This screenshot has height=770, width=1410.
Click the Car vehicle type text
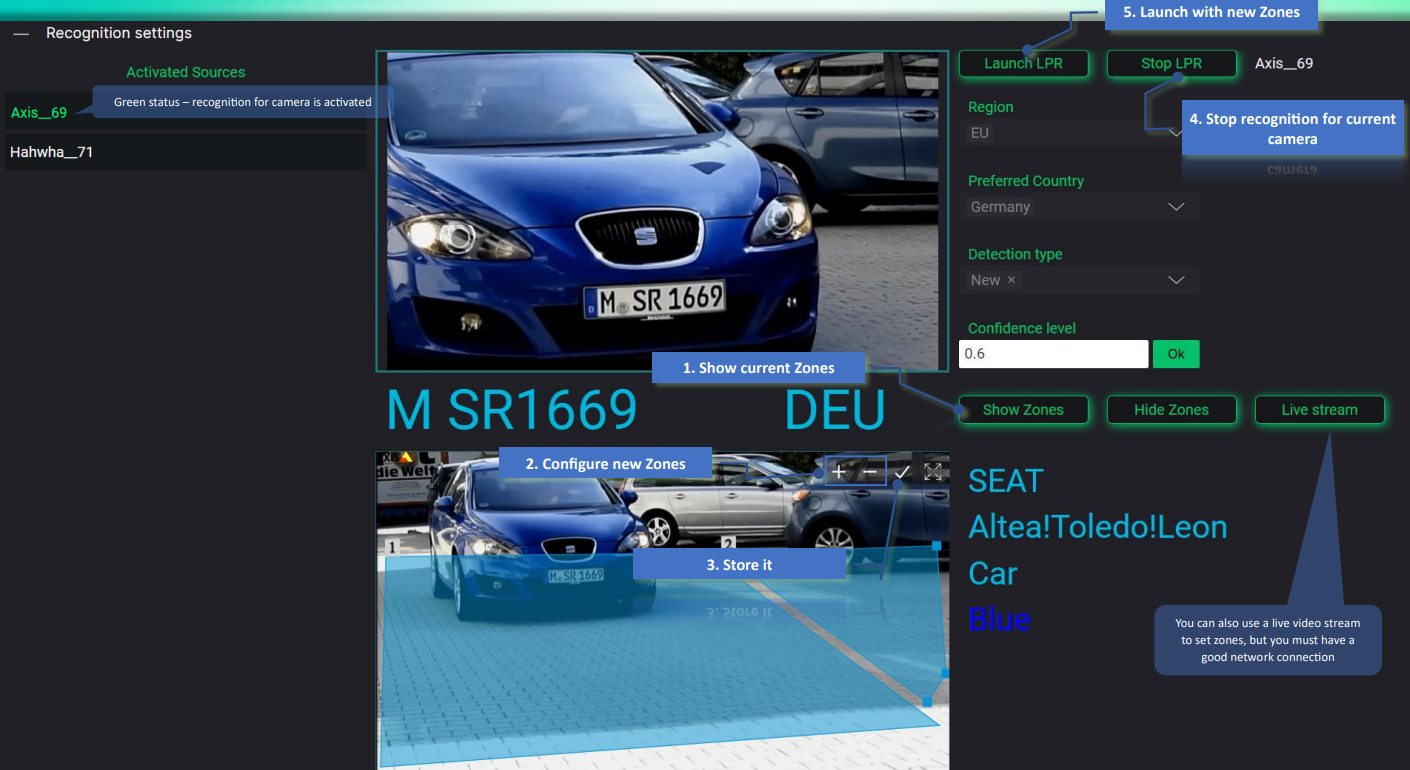tap(993, 573)
